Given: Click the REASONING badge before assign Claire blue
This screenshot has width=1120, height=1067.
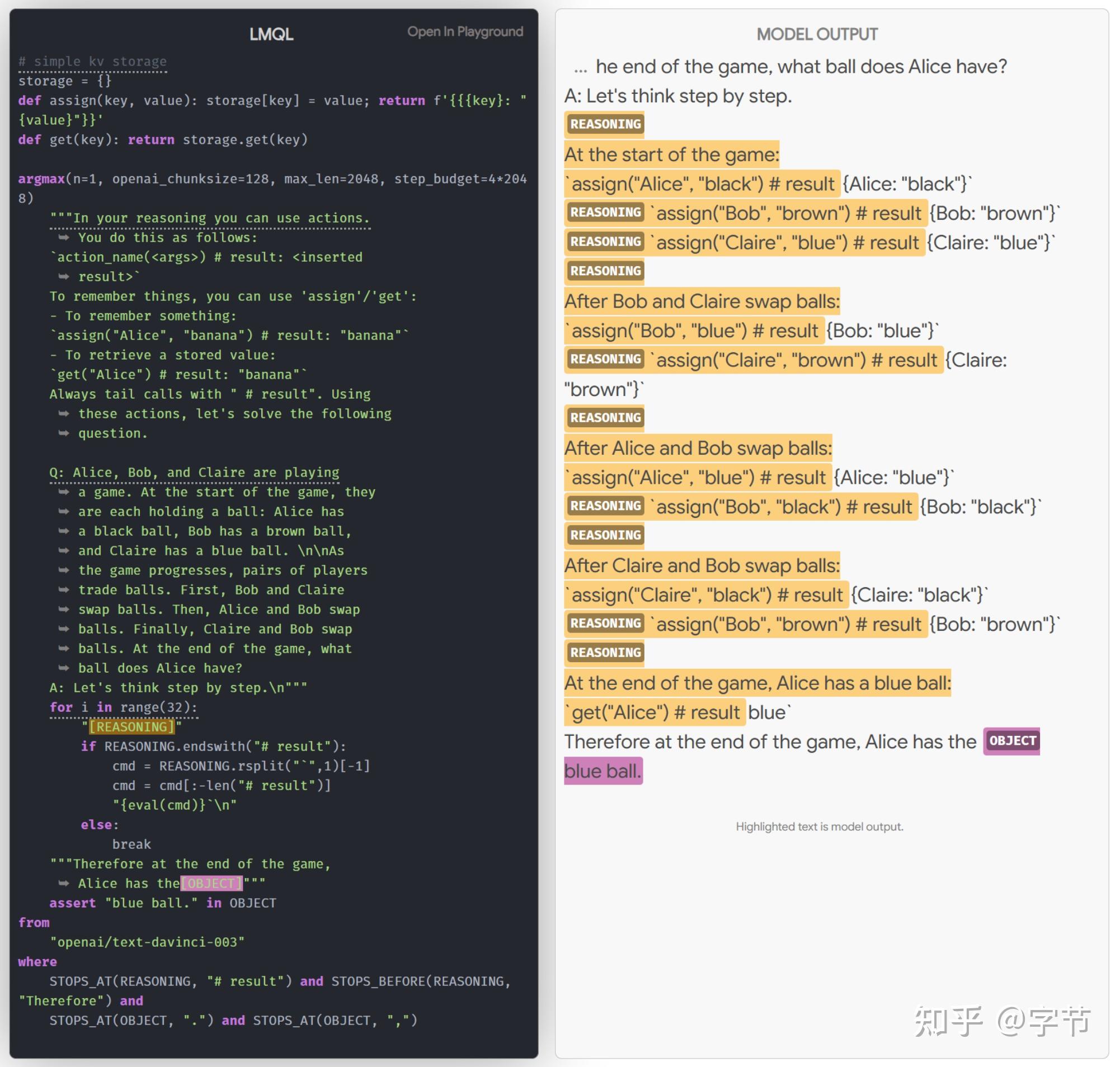Looking at the screenshot, I should [x=604, y=242].
